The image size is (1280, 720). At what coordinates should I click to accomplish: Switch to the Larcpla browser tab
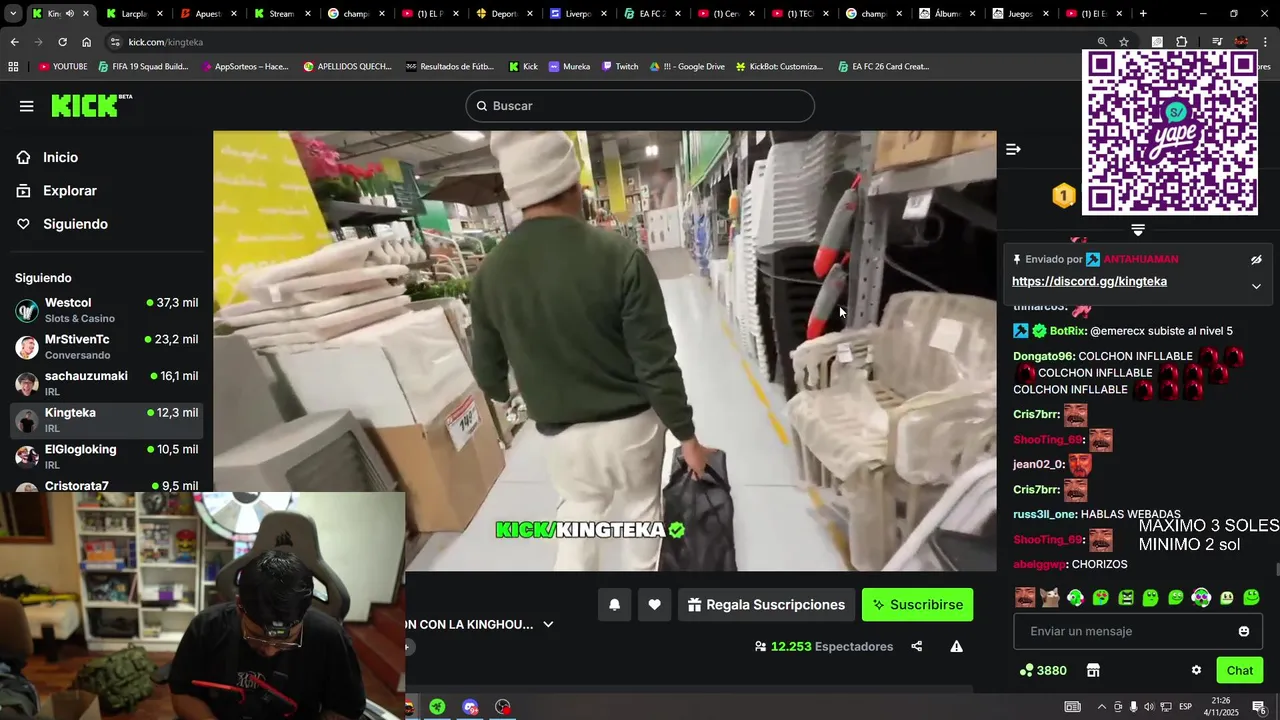[134, 14]
